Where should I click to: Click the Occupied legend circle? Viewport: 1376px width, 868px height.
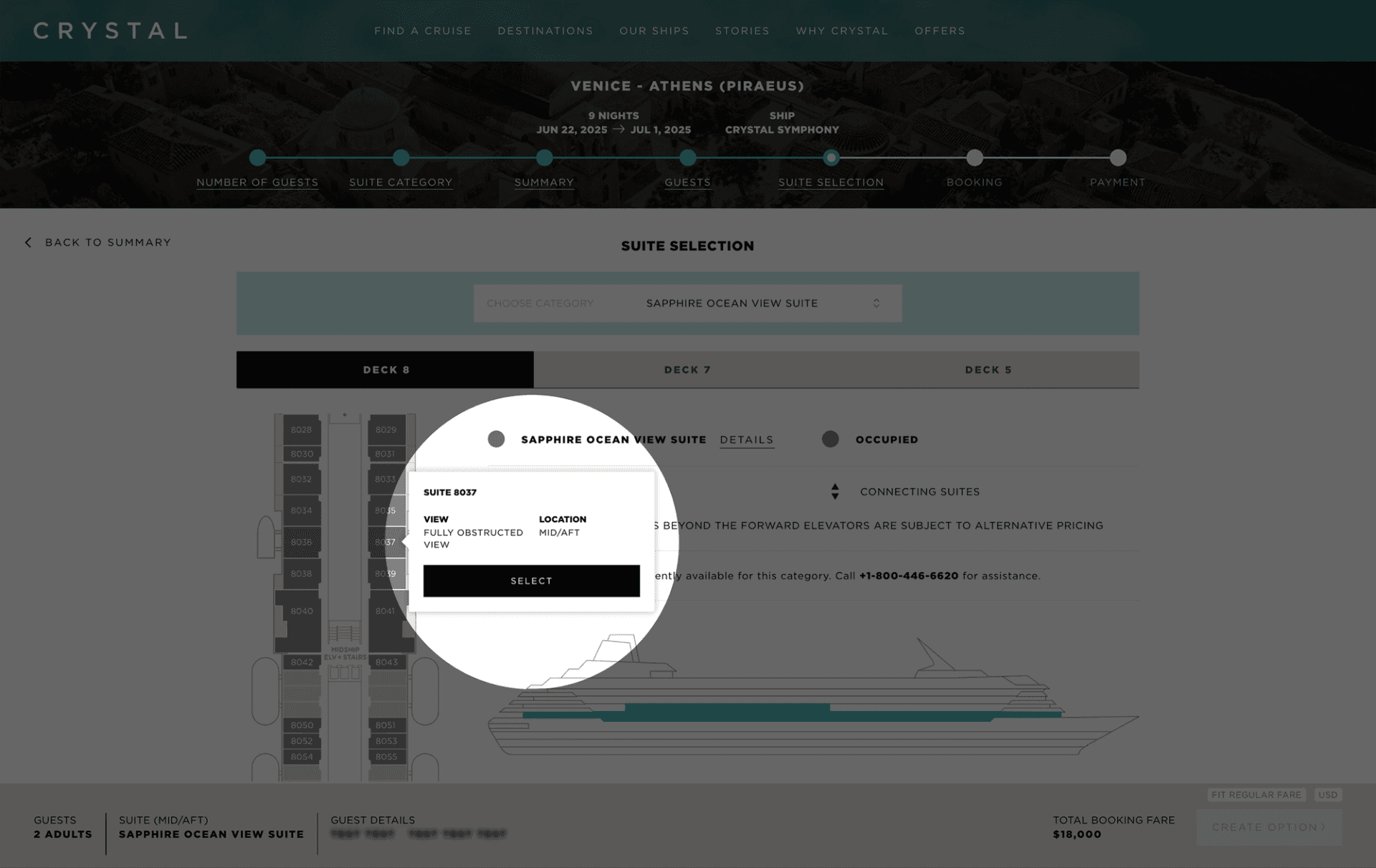pyautogui.click(x=830, y=439)
